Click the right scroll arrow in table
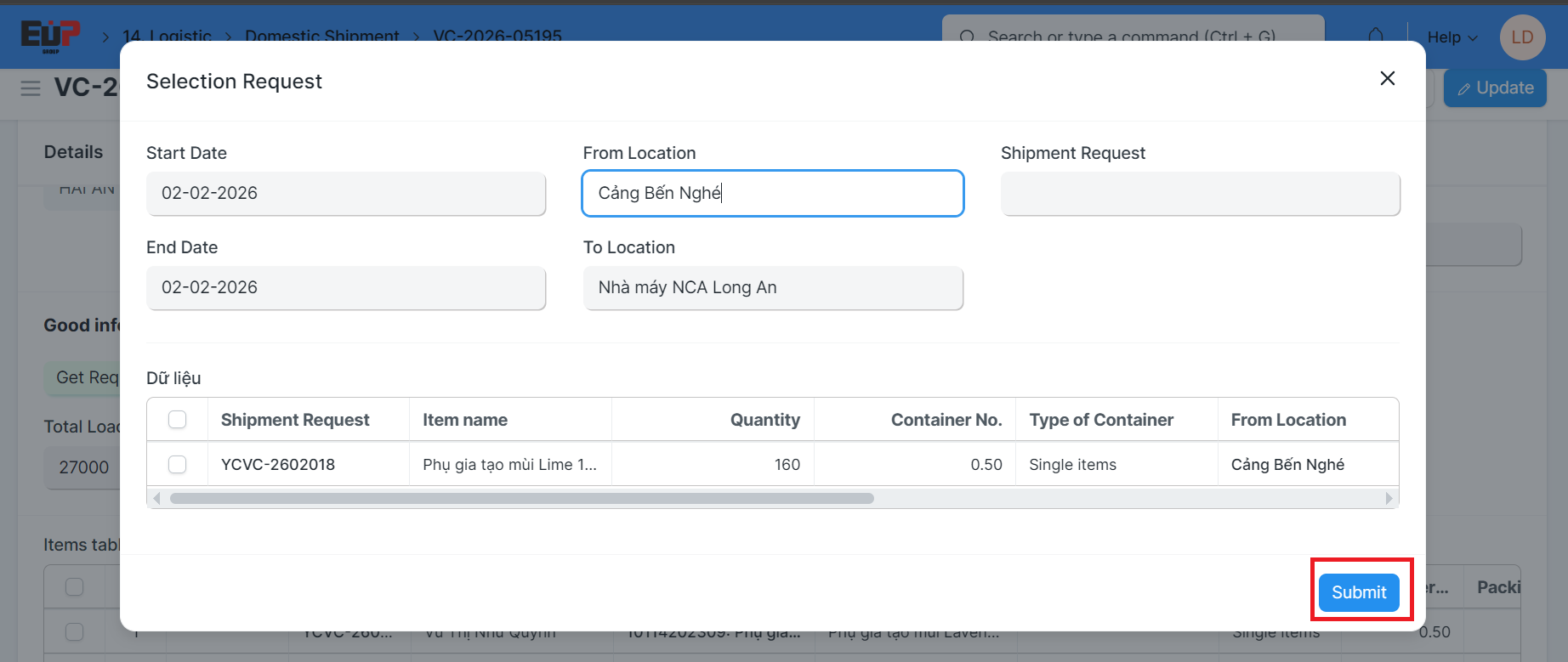The image size is (1568, 662). [1389, 498]
